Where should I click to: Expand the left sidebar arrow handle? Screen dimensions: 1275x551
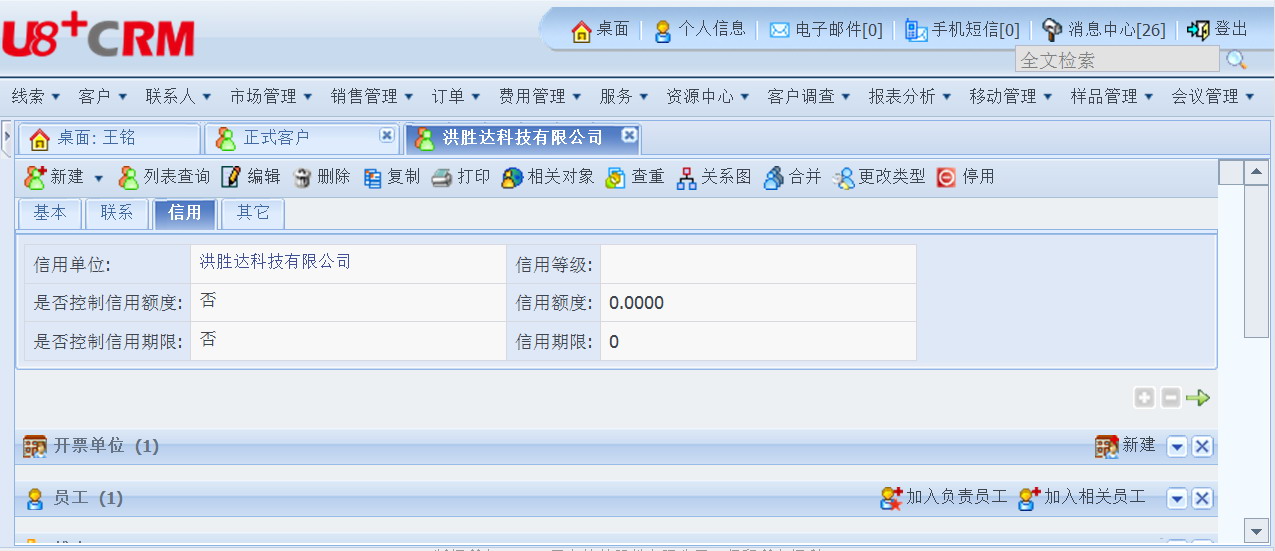pyautogui.click(x=7, y=137)
